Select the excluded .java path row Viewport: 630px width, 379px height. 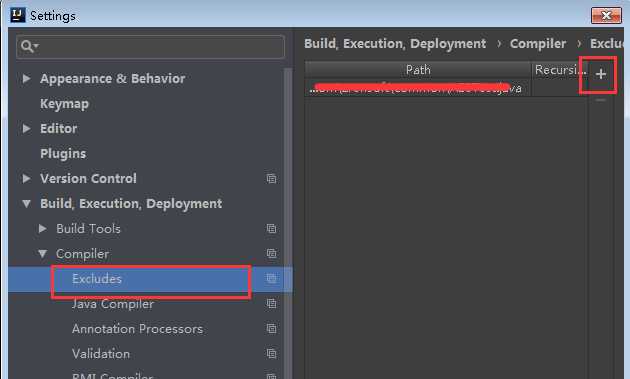(x=418, y=88)
